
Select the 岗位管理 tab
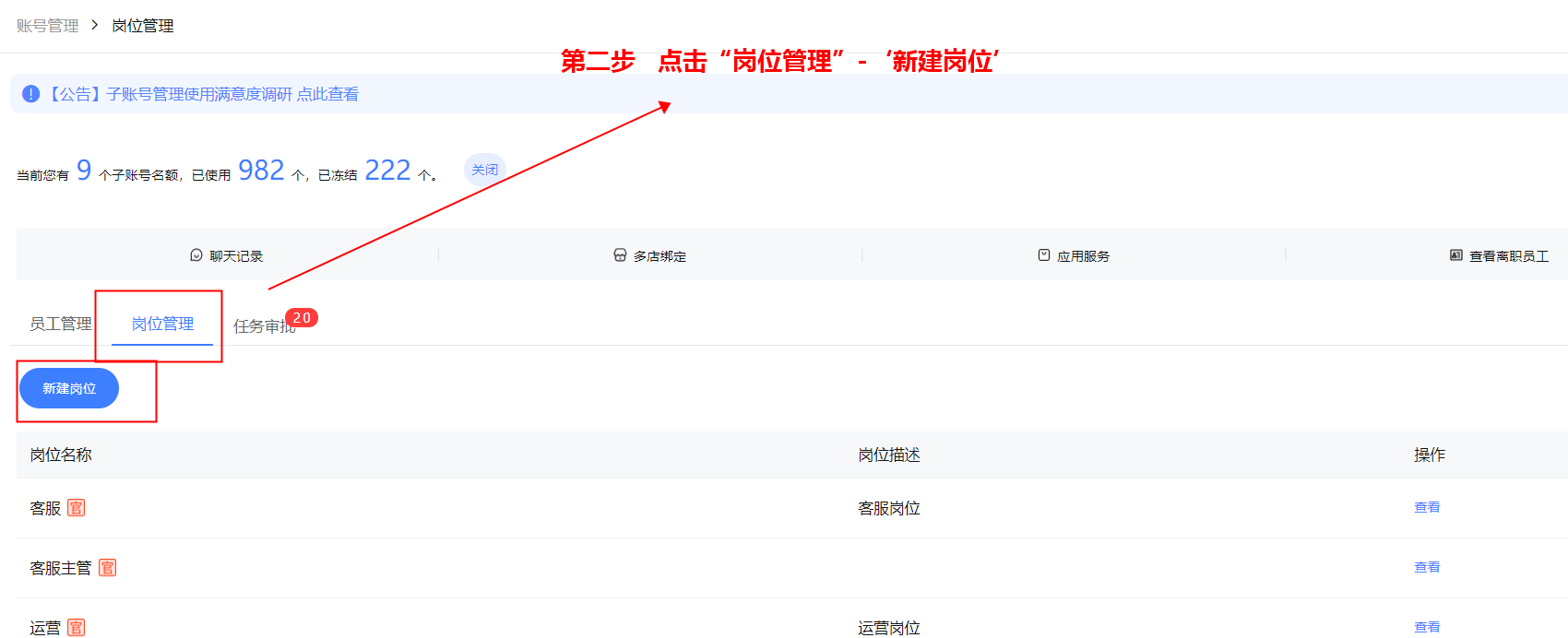pos(162,324)
